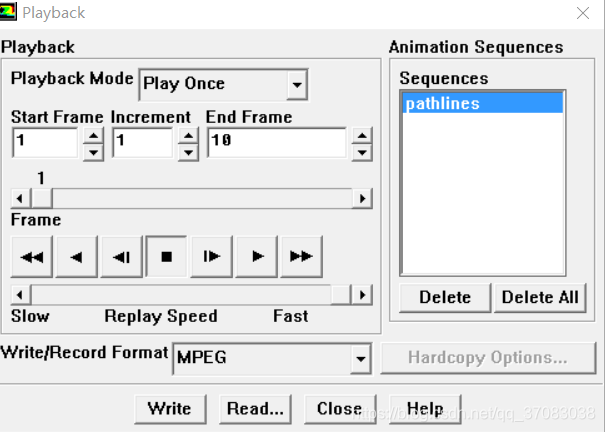Click the Delete All button
Viewport: 605px width, 432px height.
tap(540, 298)
